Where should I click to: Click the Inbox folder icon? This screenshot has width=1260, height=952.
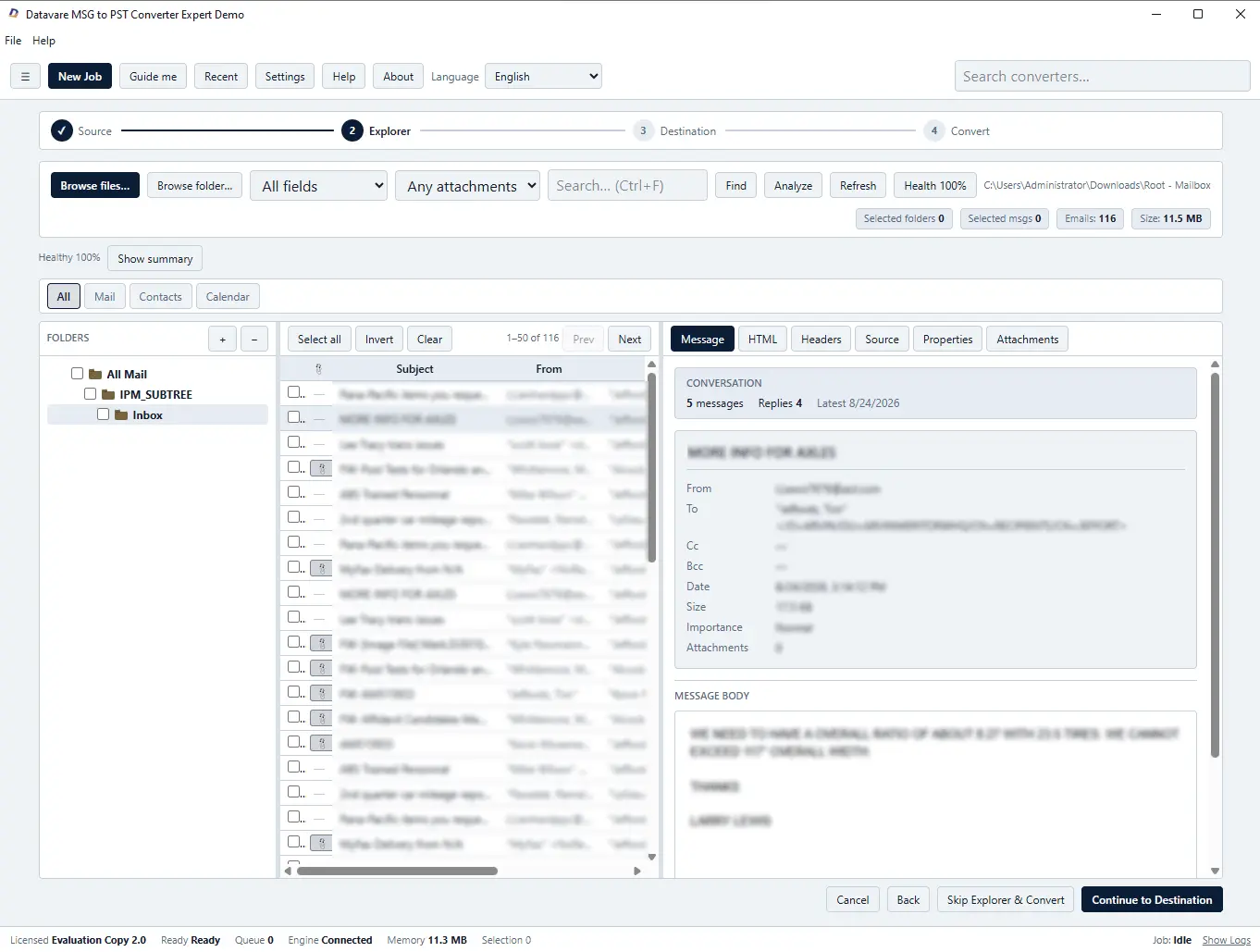tap(121, 415)
